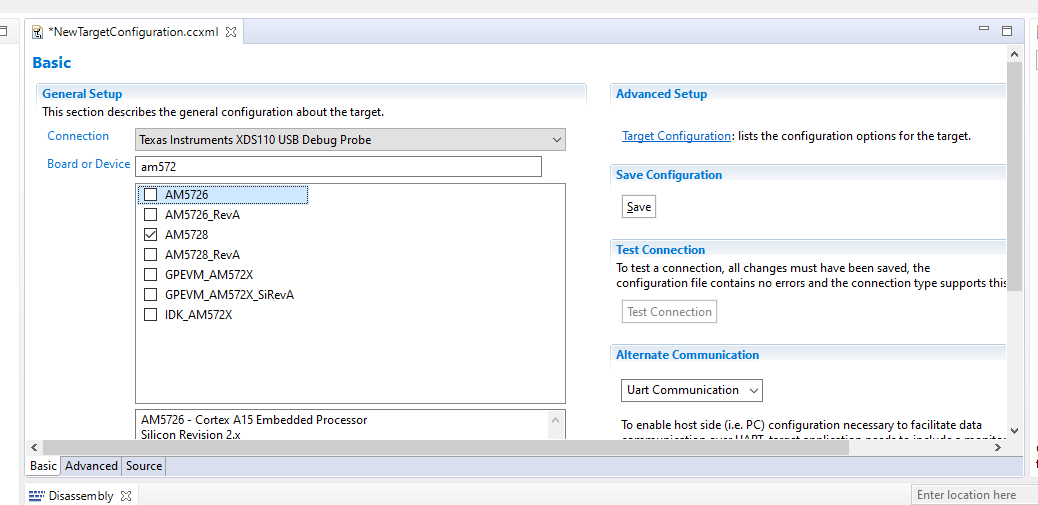Click the Basic page heading
The height and width of the screenshot is (505, 1038).
click(52, 63)
